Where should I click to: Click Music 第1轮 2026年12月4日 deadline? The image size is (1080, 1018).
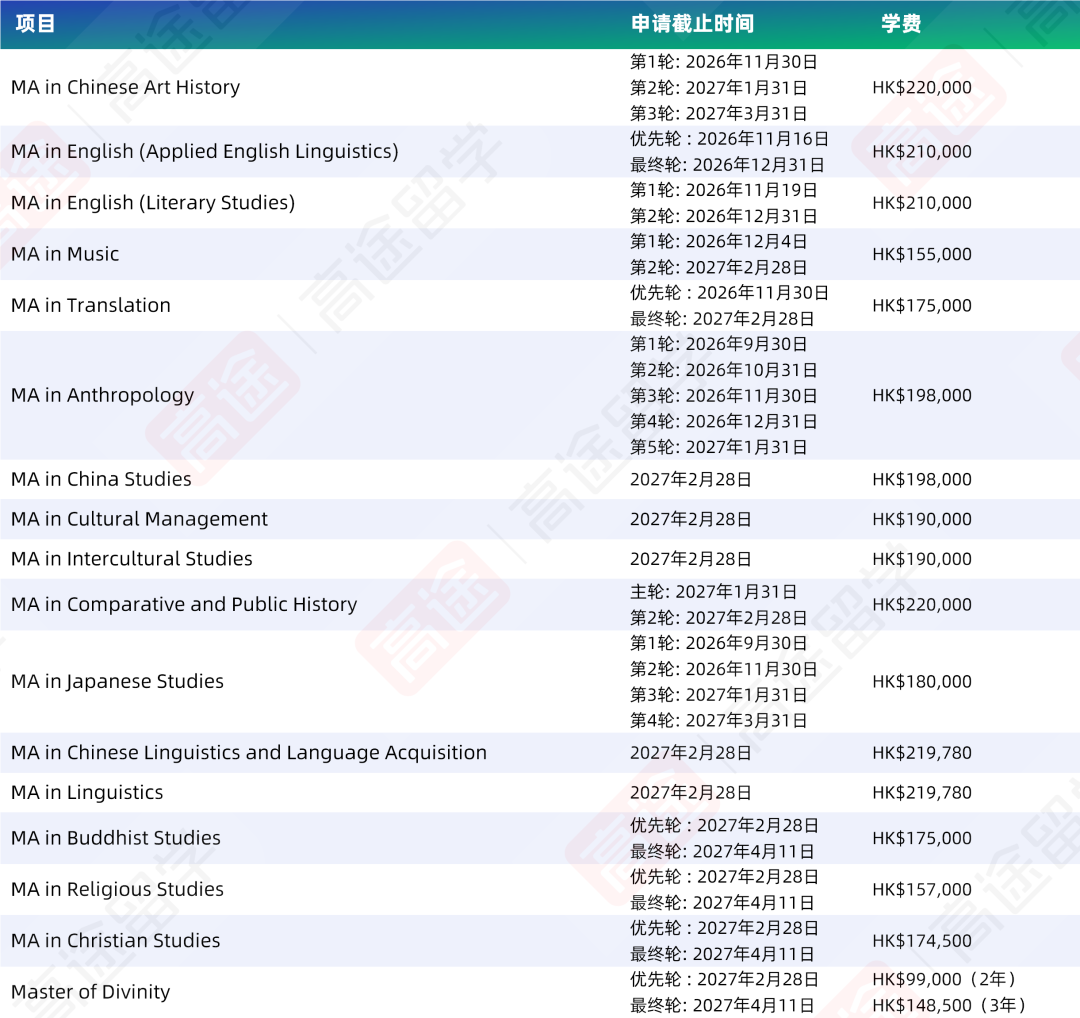pos(718,242)
